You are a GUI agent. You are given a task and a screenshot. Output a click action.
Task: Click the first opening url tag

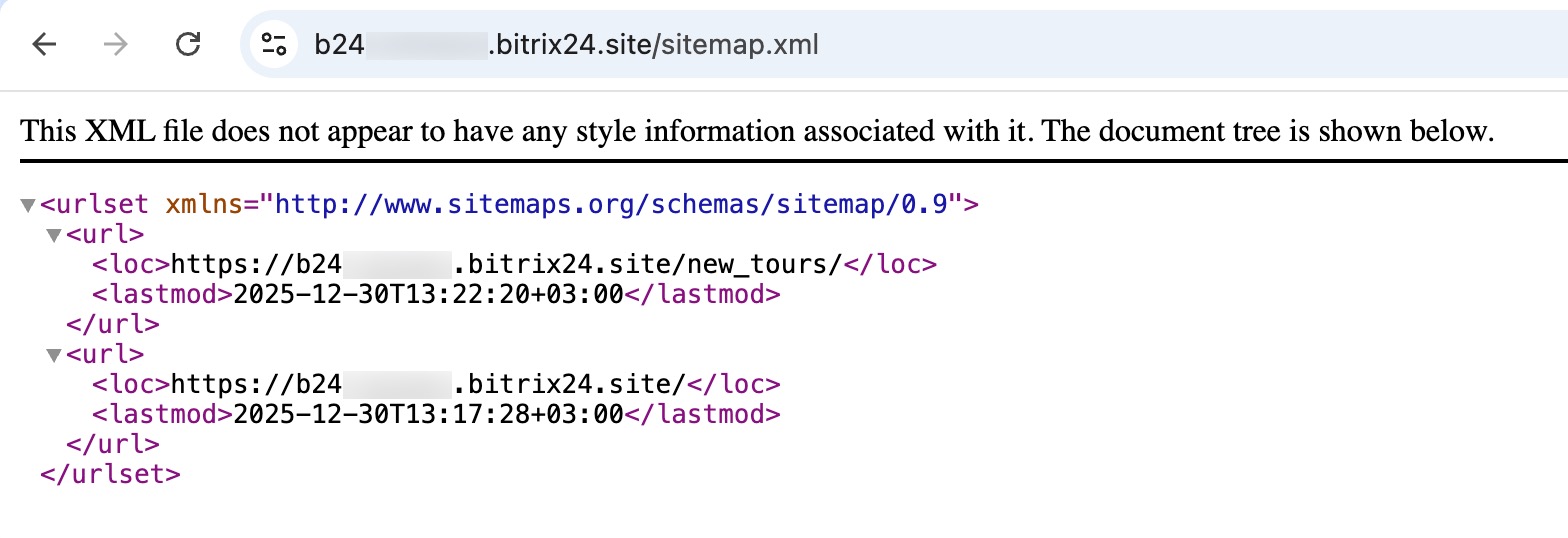pyautogui.click(x=105, y=235)
